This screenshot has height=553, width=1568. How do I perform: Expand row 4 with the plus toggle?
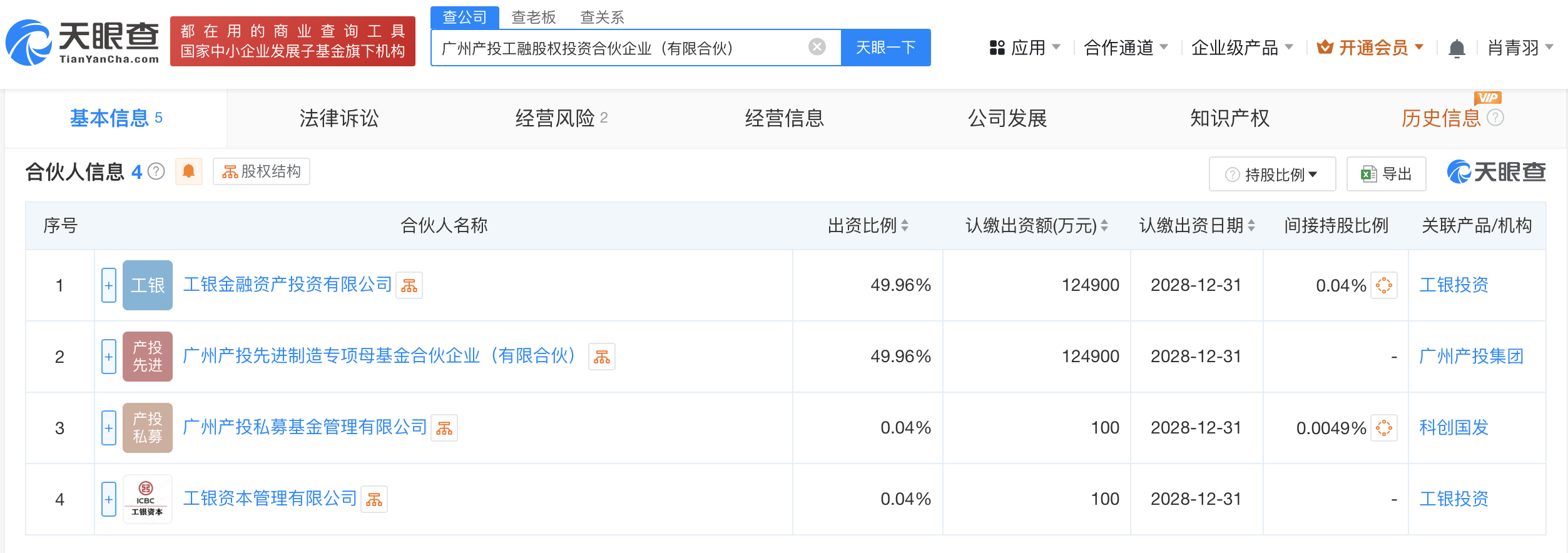coord(109,499)
